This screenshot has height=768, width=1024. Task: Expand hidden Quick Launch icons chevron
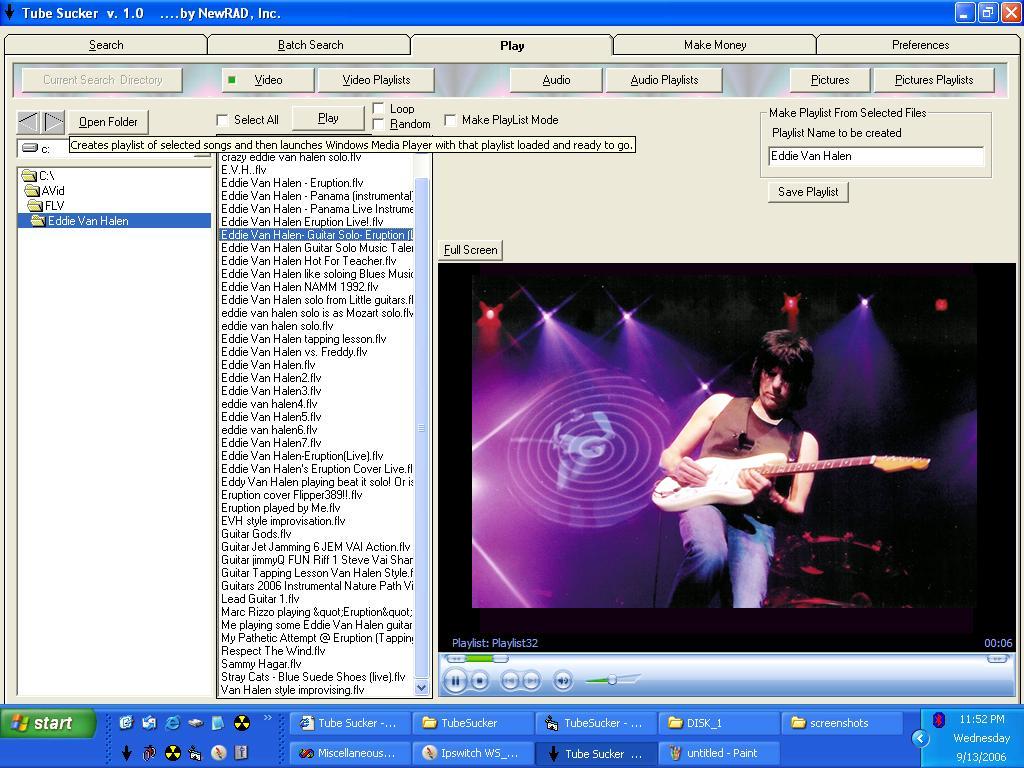coord(268,718)
